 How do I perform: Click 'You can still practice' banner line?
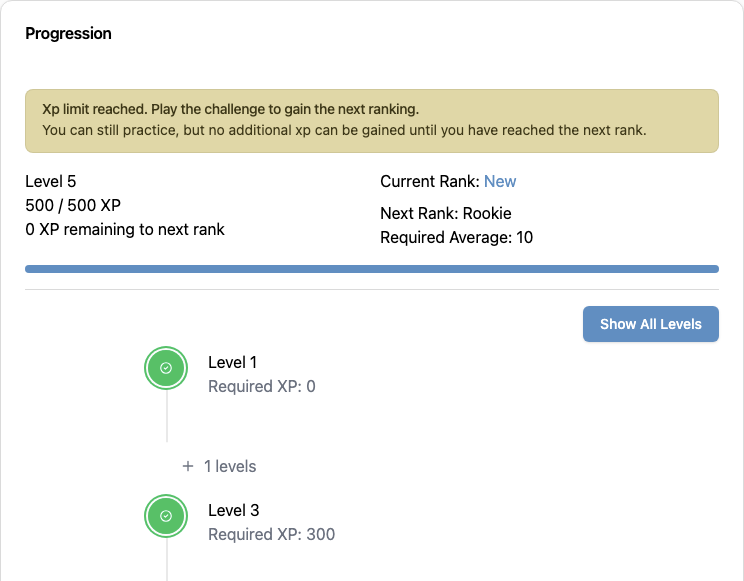coord(344,130)
